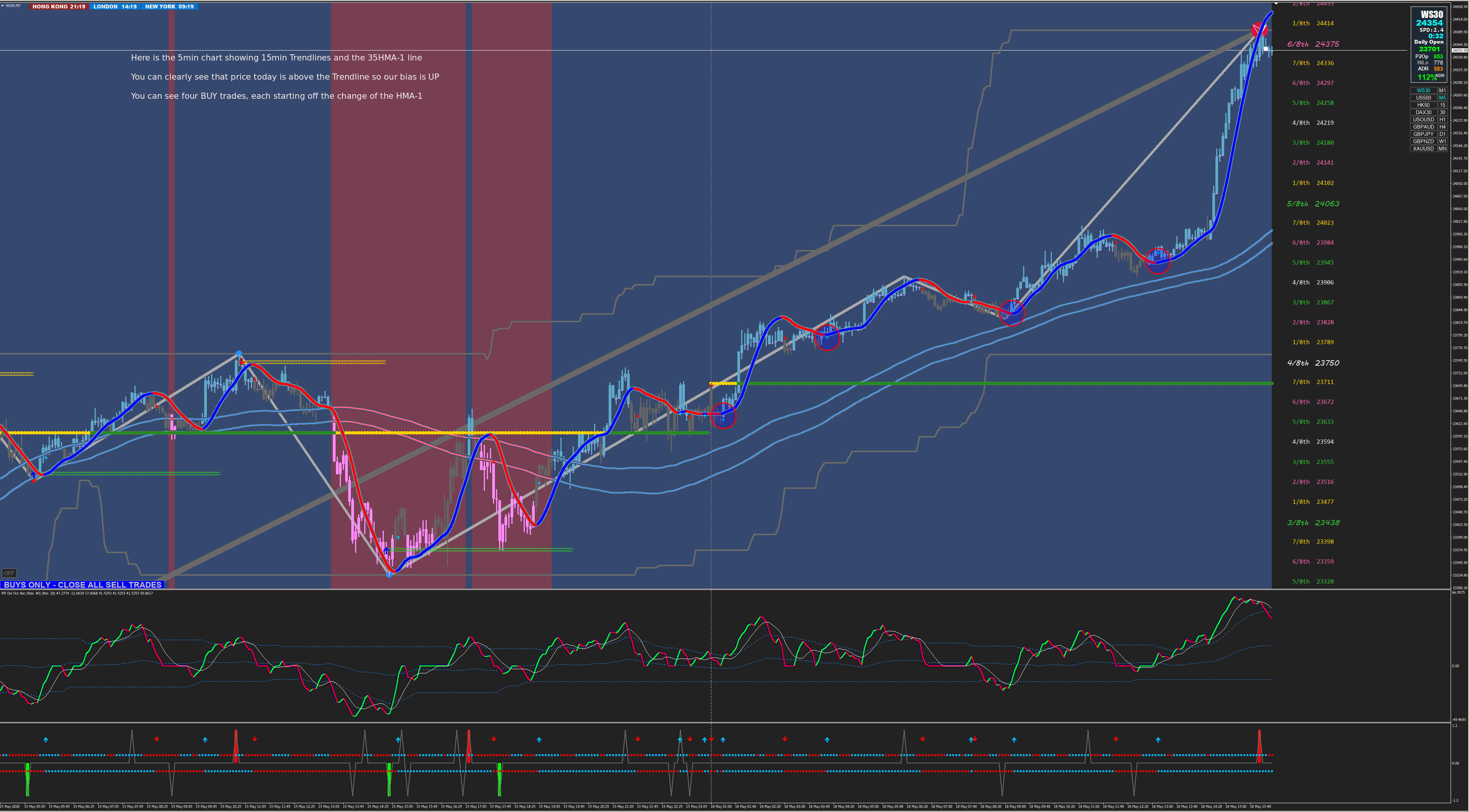This screenshot has height=812, width=1469.
Task: Click the New York session clock label
Action: [x=169, y=7]
